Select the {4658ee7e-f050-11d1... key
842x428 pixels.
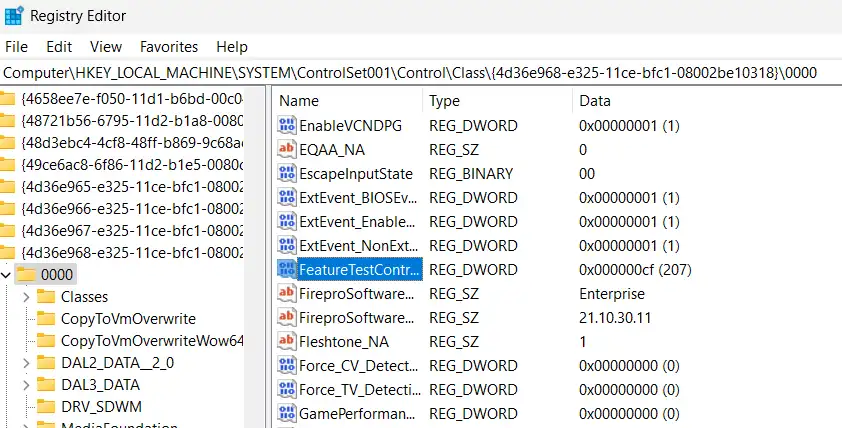tap(132, 99)
